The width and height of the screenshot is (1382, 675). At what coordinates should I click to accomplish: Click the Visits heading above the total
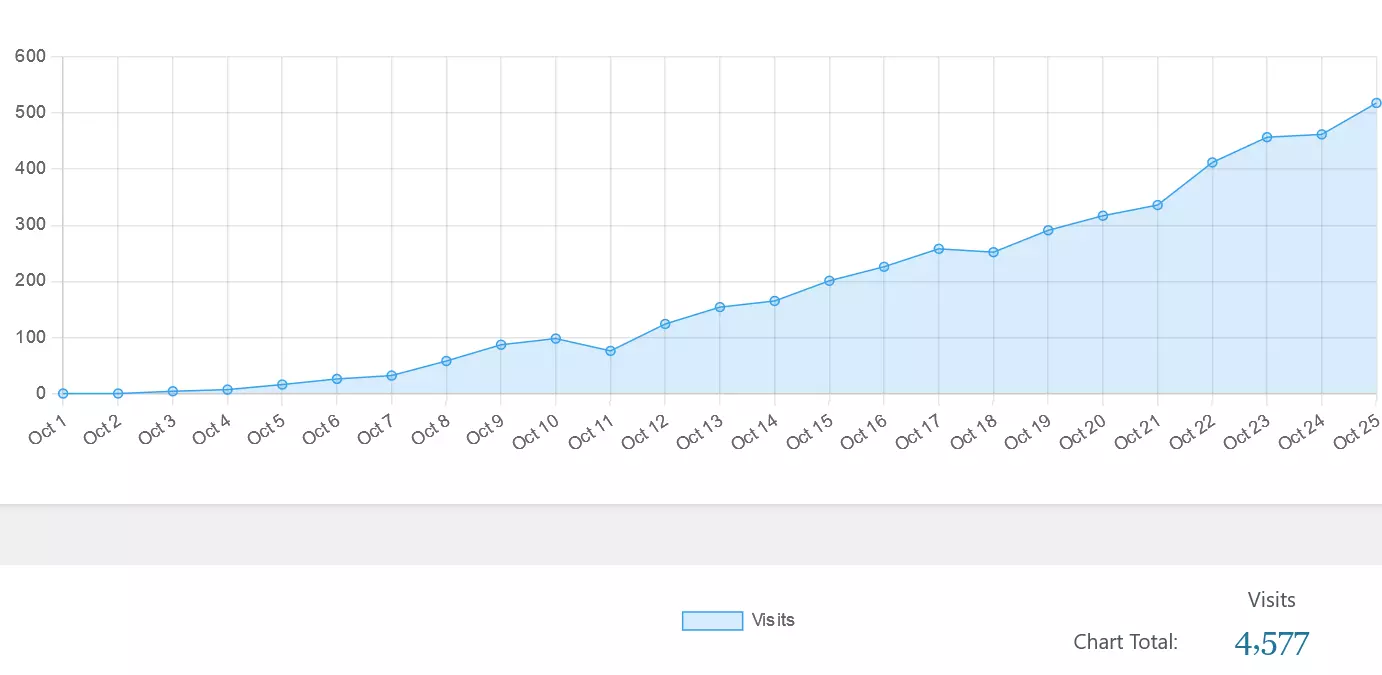1271,600
